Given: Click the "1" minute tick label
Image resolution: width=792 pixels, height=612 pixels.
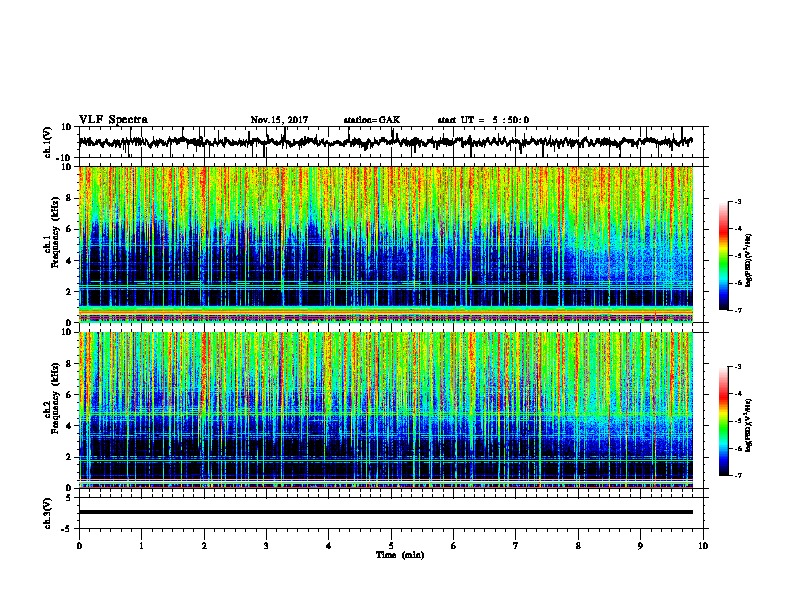Looking at the screenshot, I should click(141, 546).
